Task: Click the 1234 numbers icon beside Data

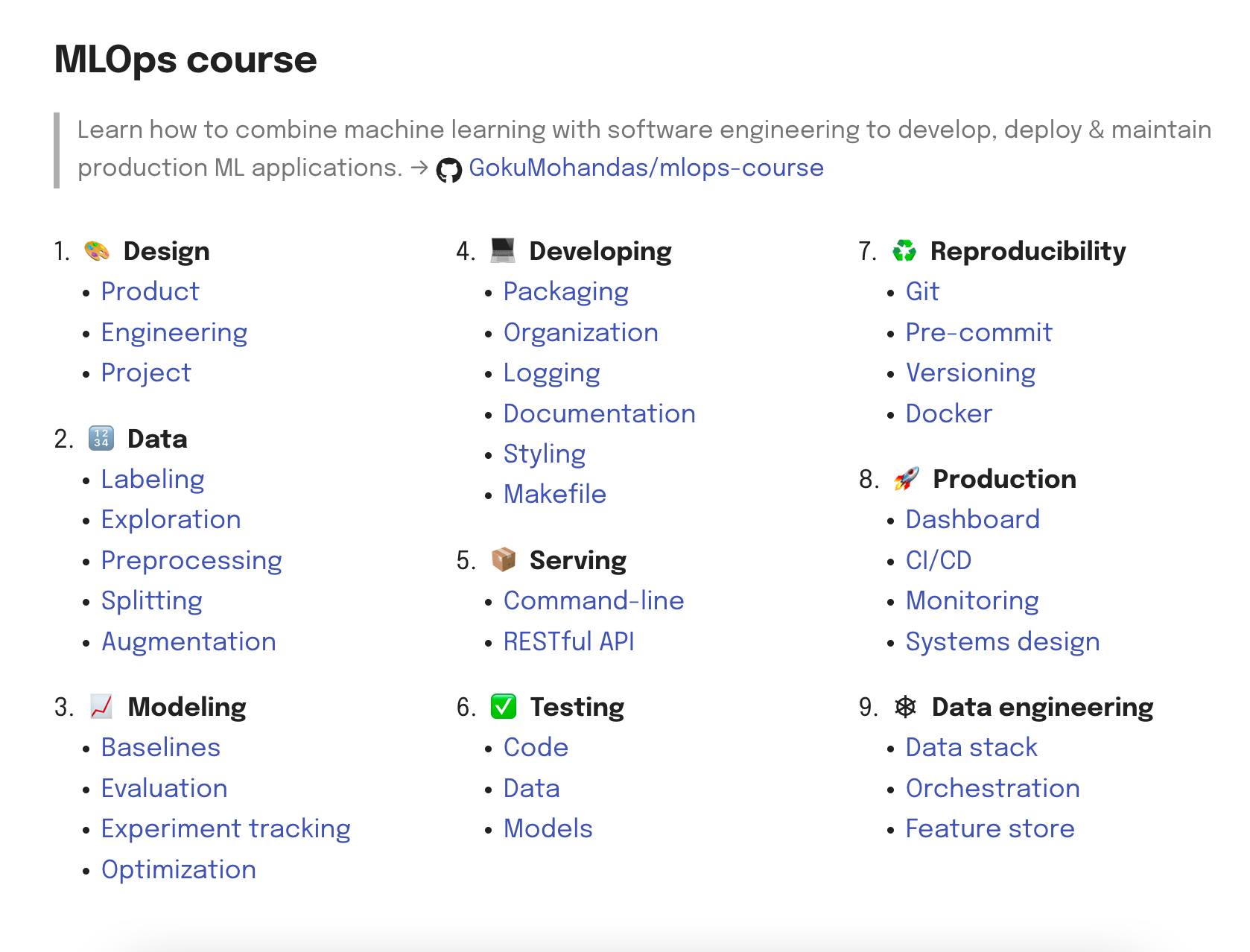Action: click(101, 438)
